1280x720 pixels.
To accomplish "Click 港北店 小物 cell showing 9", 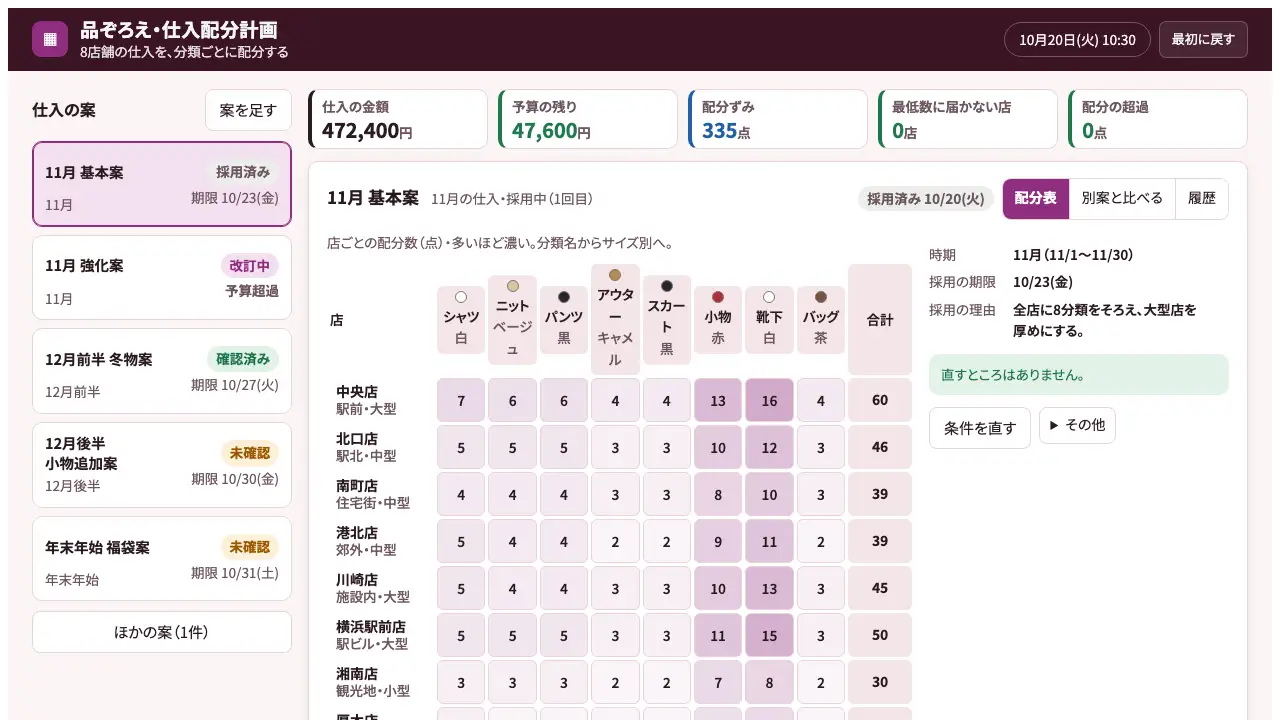I will (x=718, y=541).
